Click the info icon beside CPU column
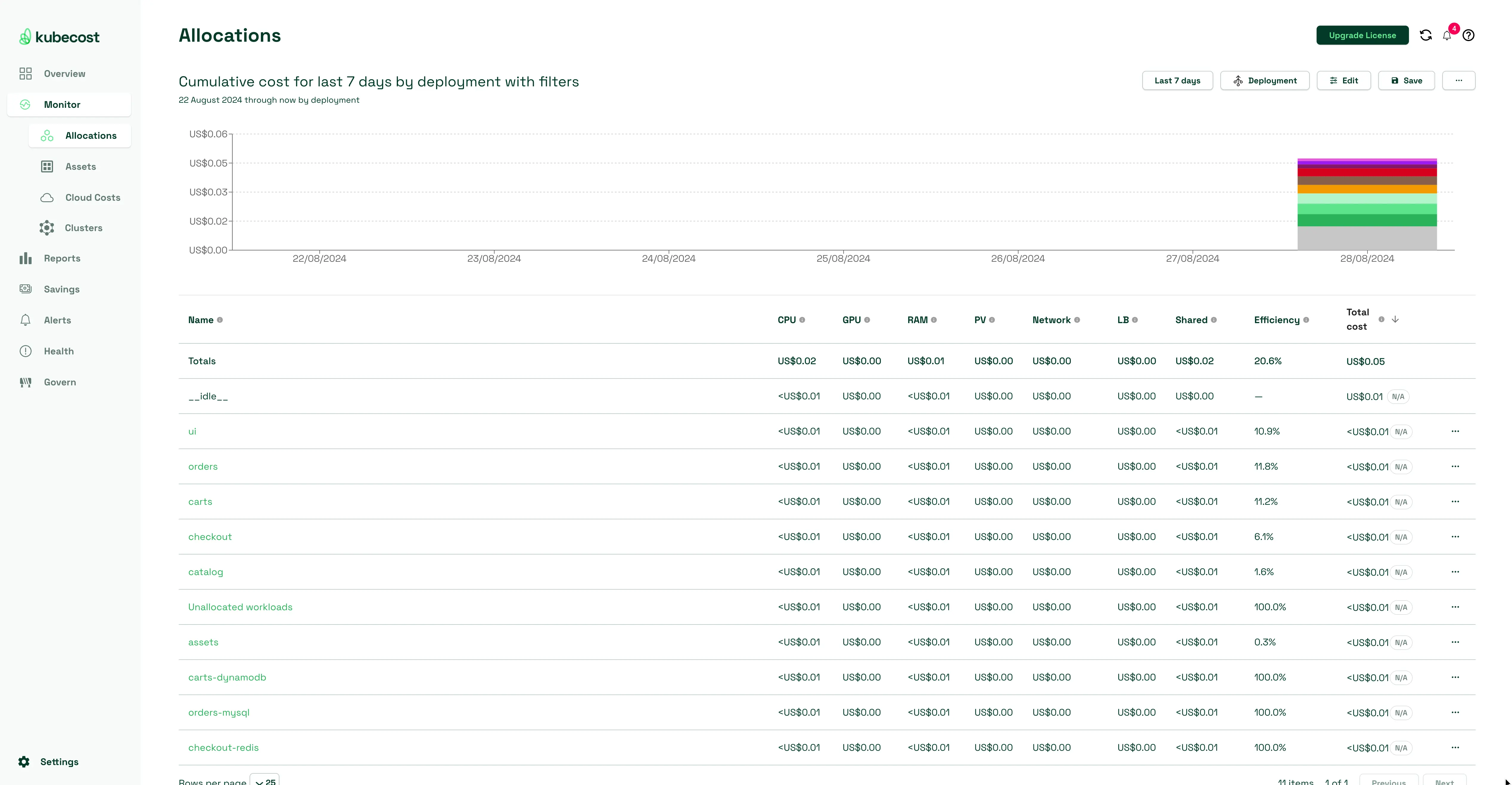Viewport: 1512px width, 785px height. (802, 320)
